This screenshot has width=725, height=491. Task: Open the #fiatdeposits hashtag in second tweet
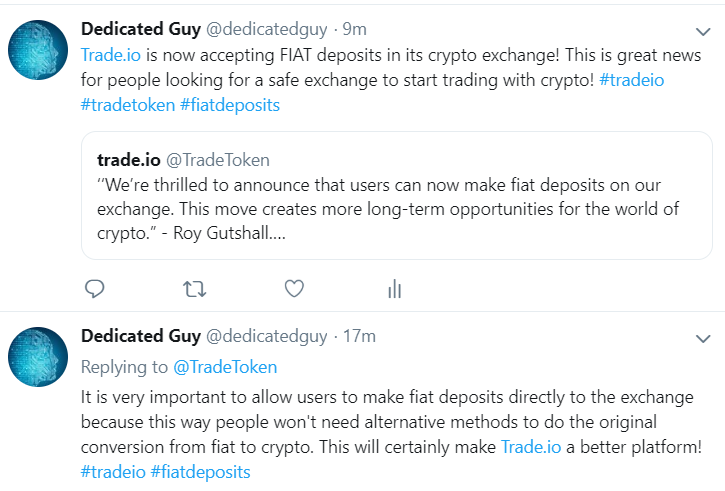click(200, 472)
